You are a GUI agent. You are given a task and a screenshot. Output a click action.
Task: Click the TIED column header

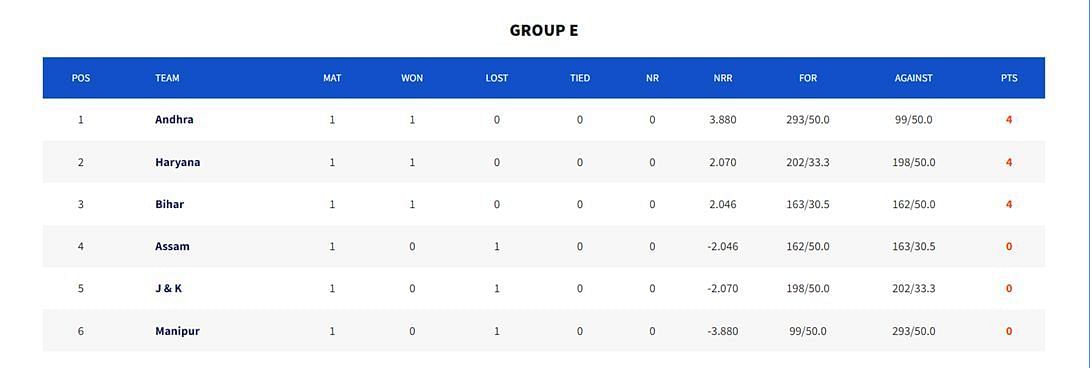580,78
